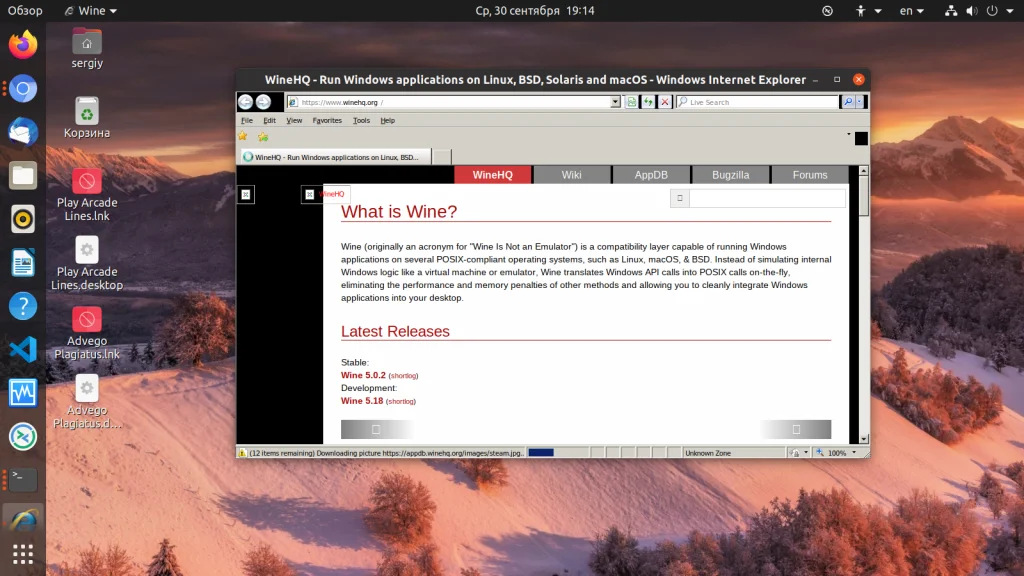This screenshot has width=1024, height=576.
Task: Expand the address bar URL dropdown
Action: click(615, 102)
